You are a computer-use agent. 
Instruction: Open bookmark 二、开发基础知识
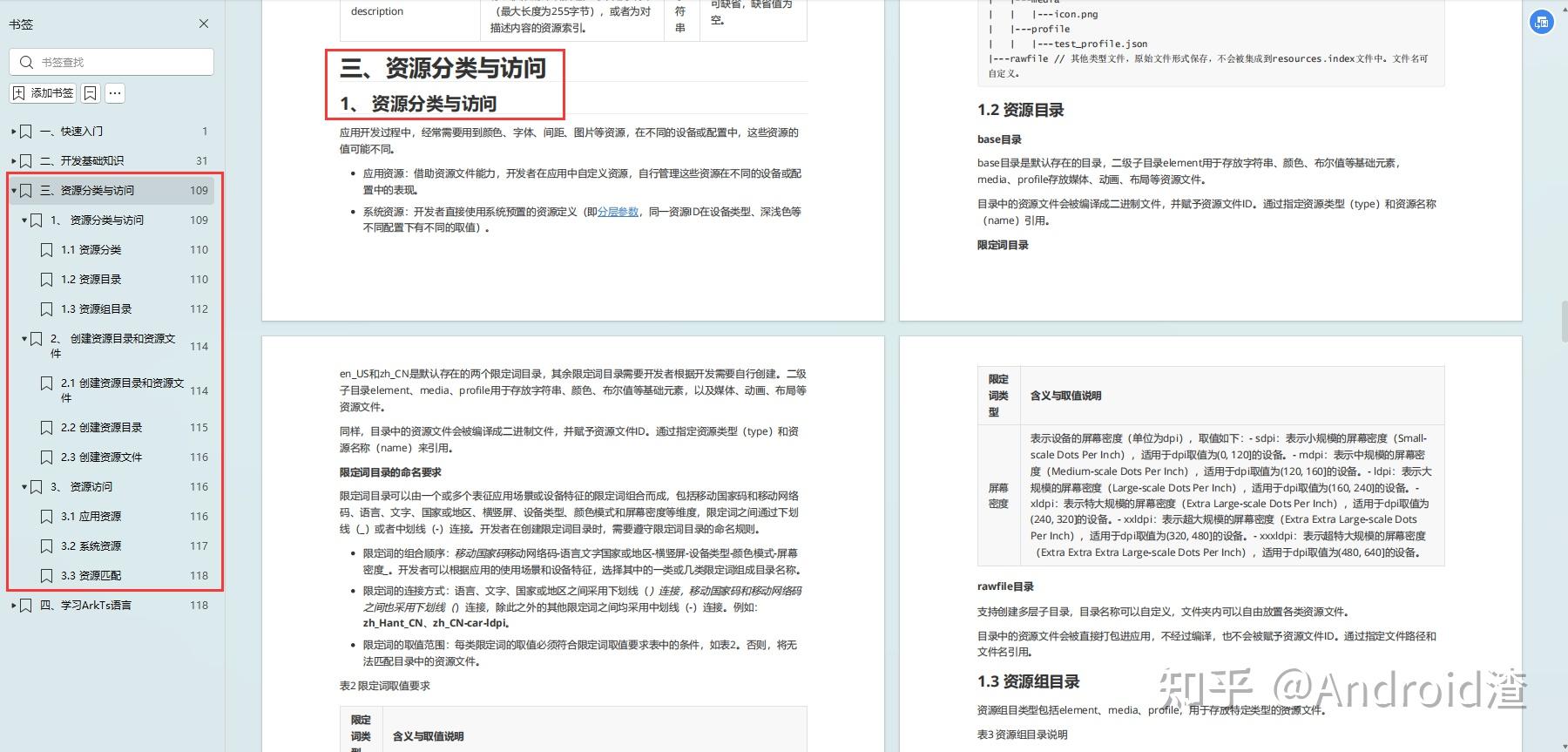[82, 161]
